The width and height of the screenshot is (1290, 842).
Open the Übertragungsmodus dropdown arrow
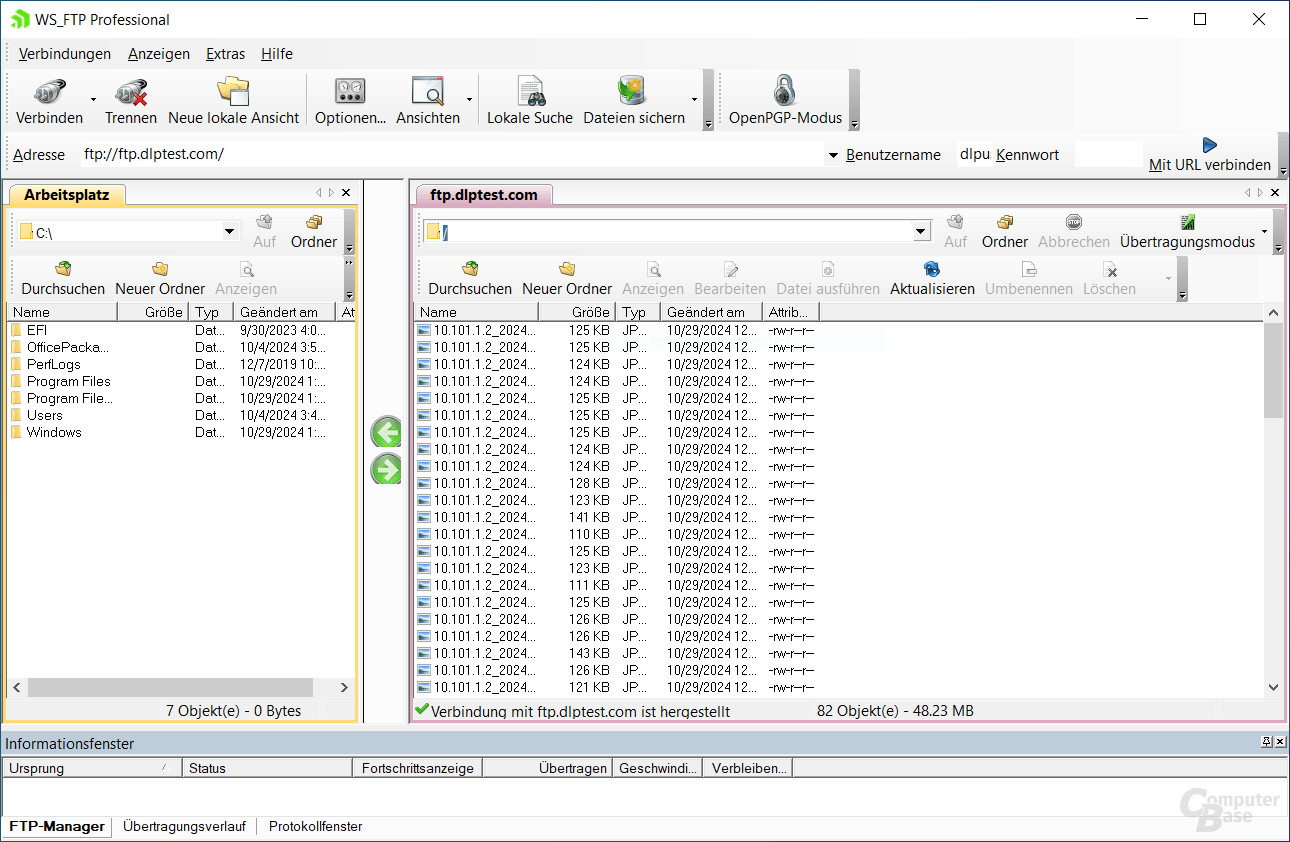(1264, 232)
